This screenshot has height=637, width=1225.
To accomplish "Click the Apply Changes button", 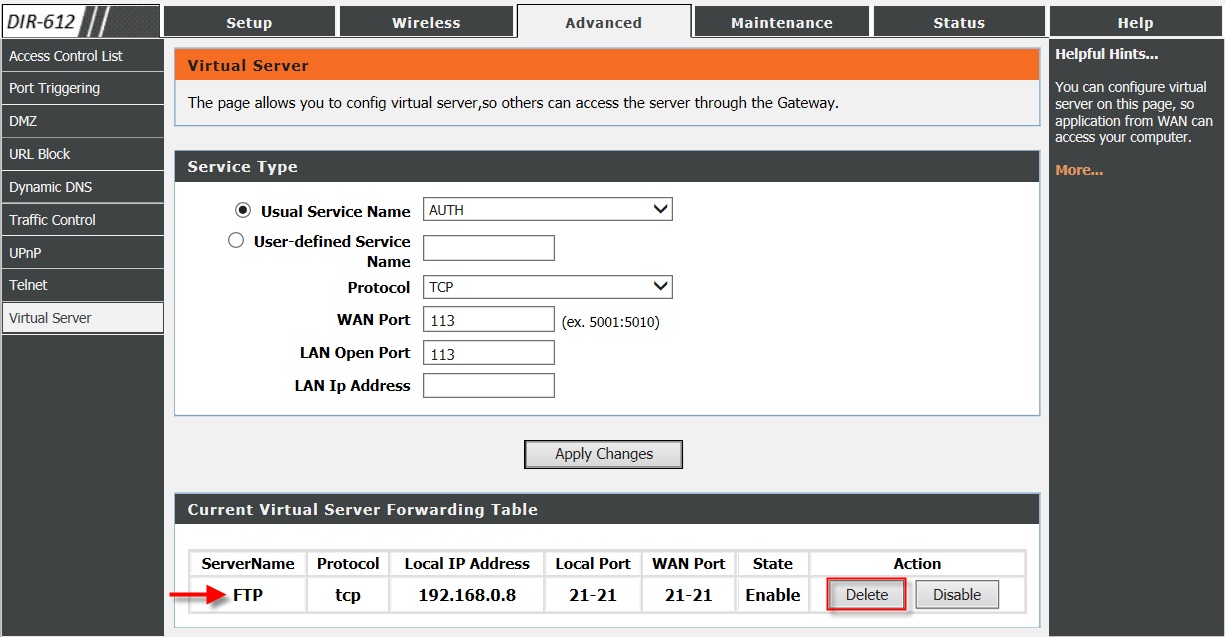I will pyautogui.click(x=604, y=454).
